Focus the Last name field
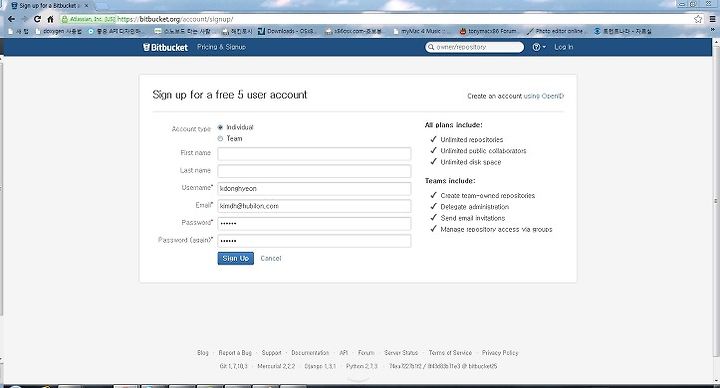The width and height of the screenshot is (720, 388). (314, 171)
